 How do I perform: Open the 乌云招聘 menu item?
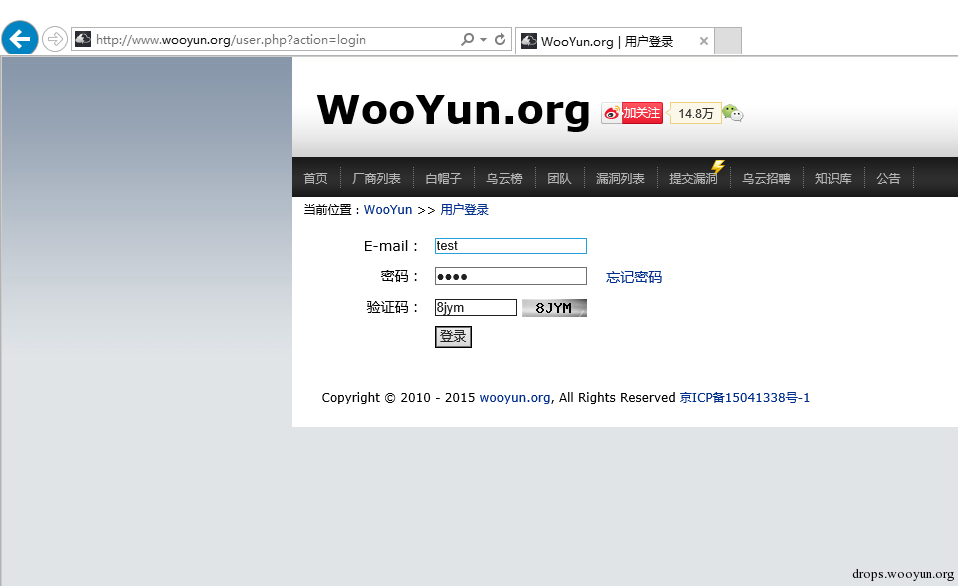(x=766, y=178)
